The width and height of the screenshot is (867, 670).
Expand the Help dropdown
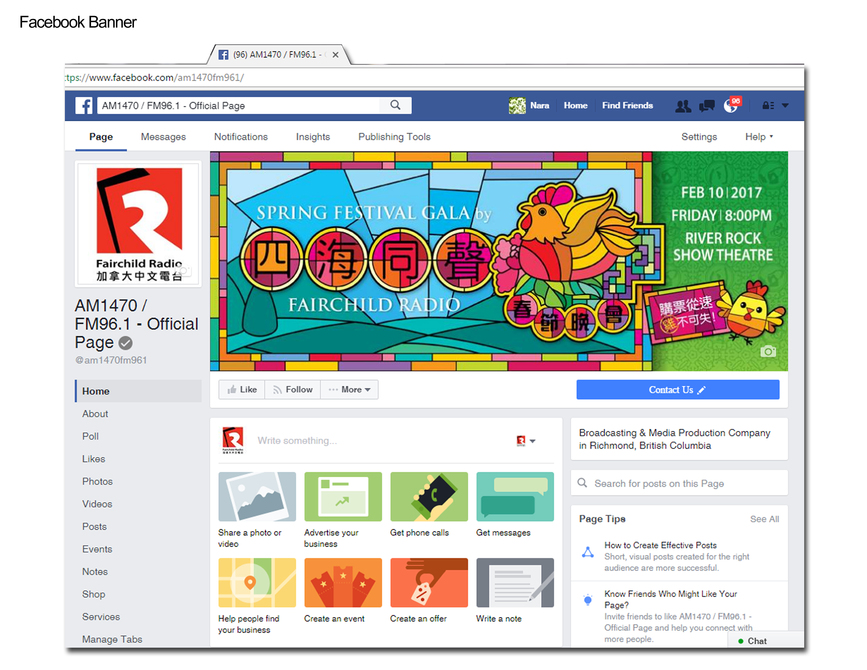tap(759, 137)
